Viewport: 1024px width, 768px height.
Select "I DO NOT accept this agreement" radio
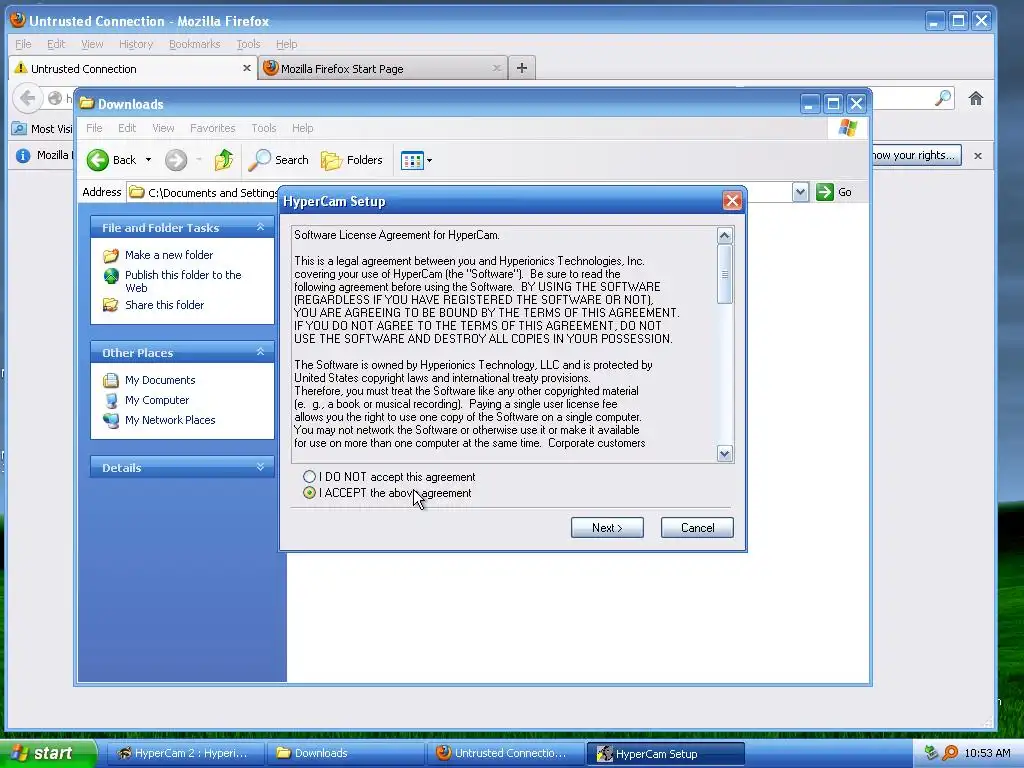[x=310, y=477]
